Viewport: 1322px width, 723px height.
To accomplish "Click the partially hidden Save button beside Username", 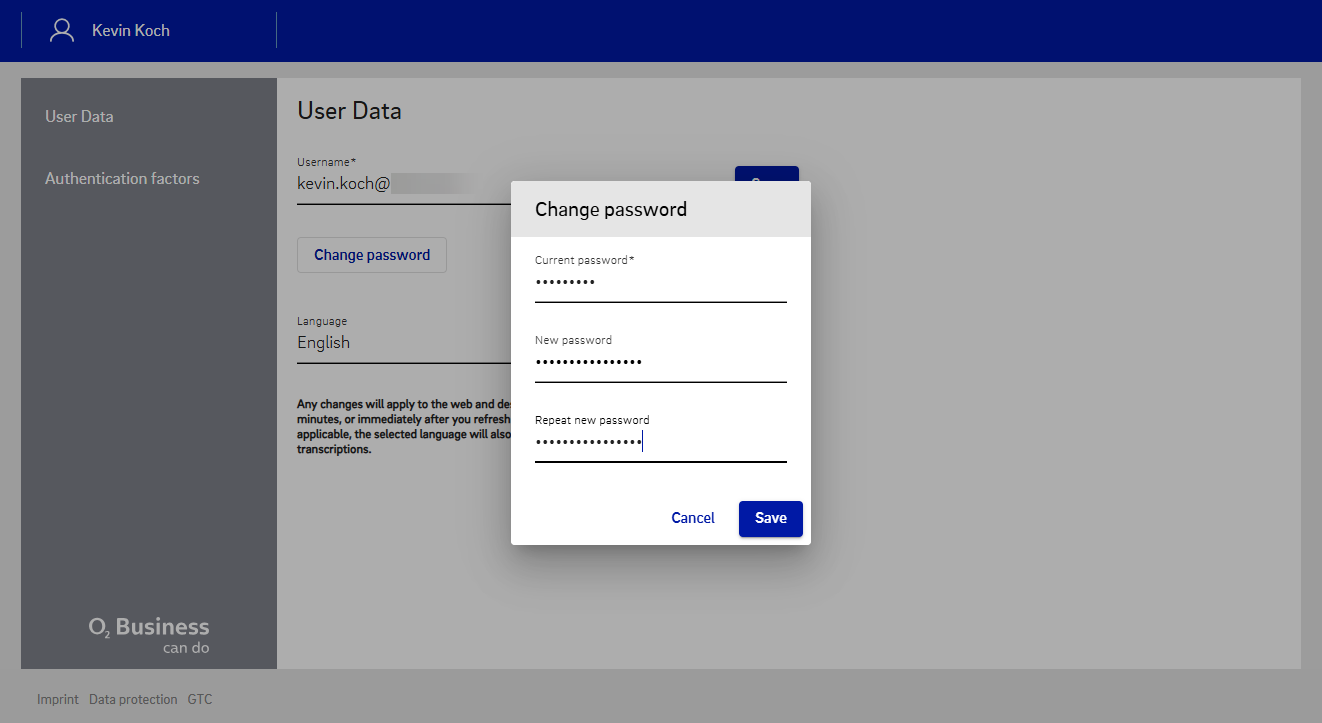I will [767, 174].
